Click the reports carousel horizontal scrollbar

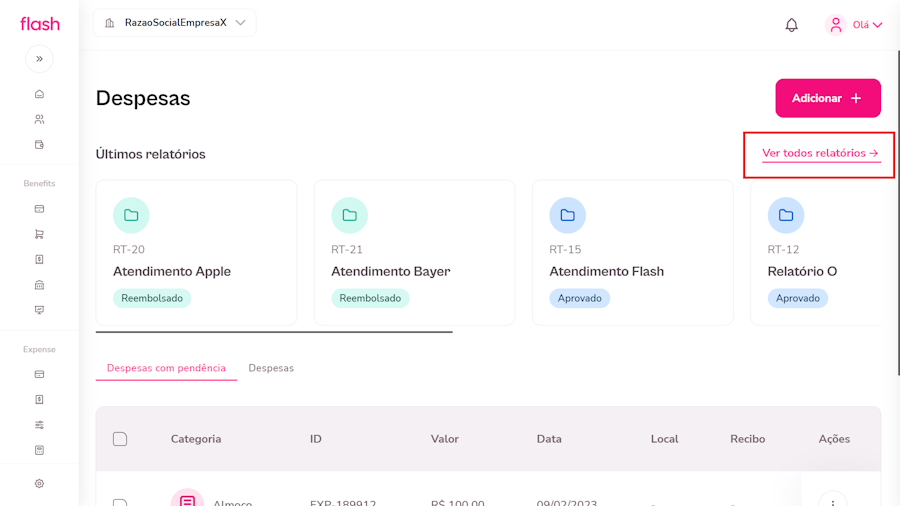[x=274, y=332]
